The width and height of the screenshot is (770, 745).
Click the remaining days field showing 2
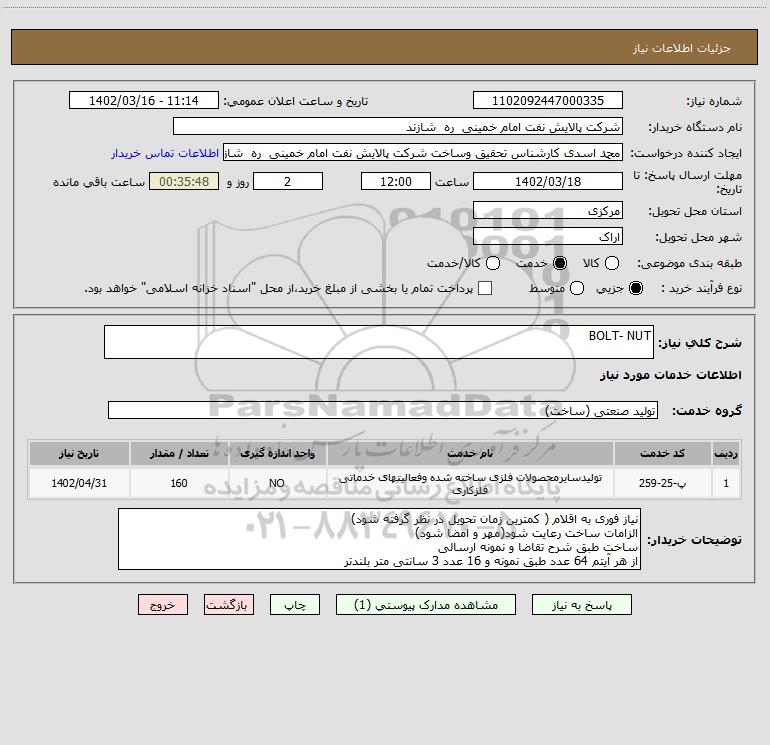point(288,181)
